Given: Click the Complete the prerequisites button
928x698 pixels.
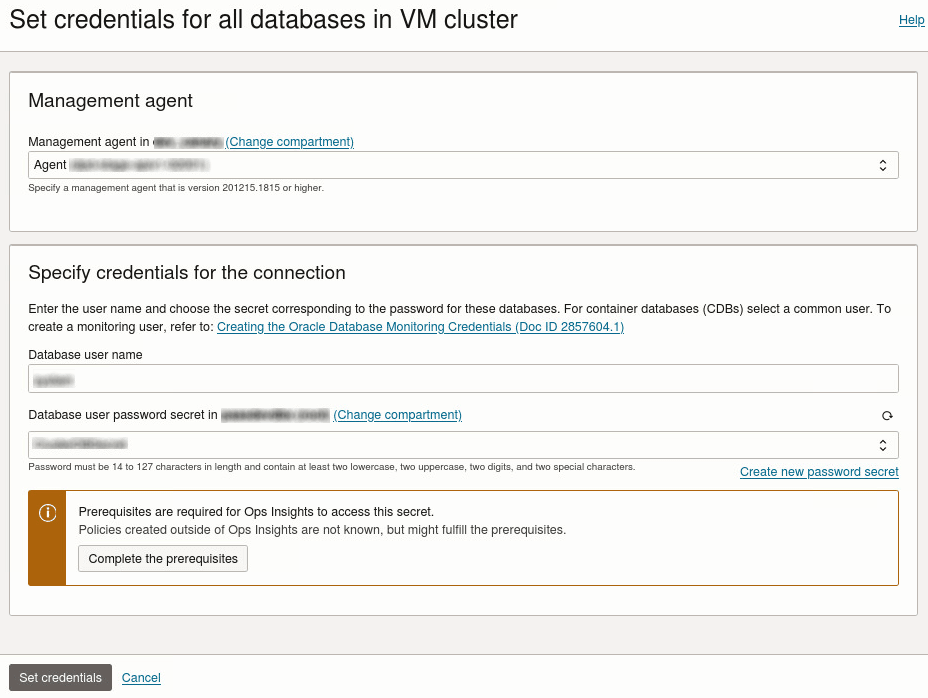Looking at the screenshot, I should 162,558.
